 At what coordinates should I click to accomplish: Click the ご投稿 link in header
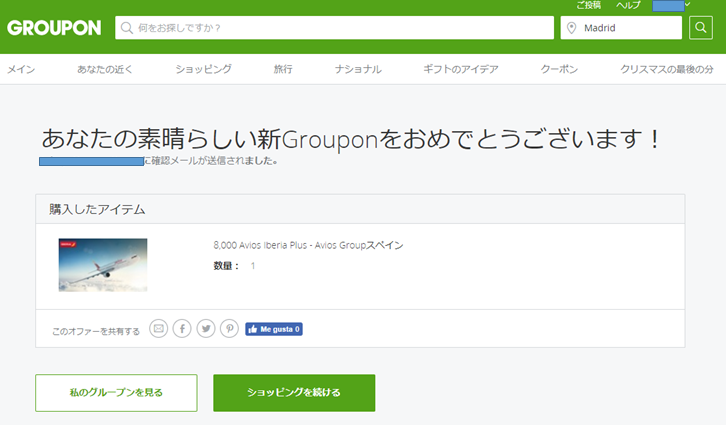click(588, 5)
